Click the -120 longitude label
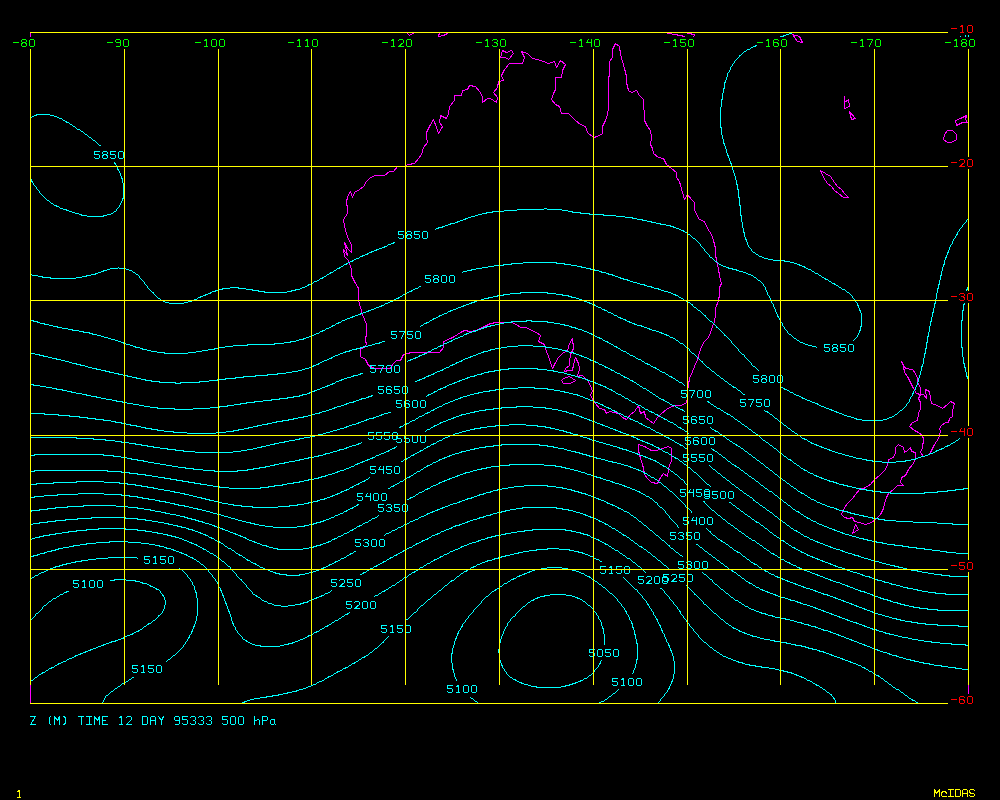1000x800 pixels. (398, 43)
